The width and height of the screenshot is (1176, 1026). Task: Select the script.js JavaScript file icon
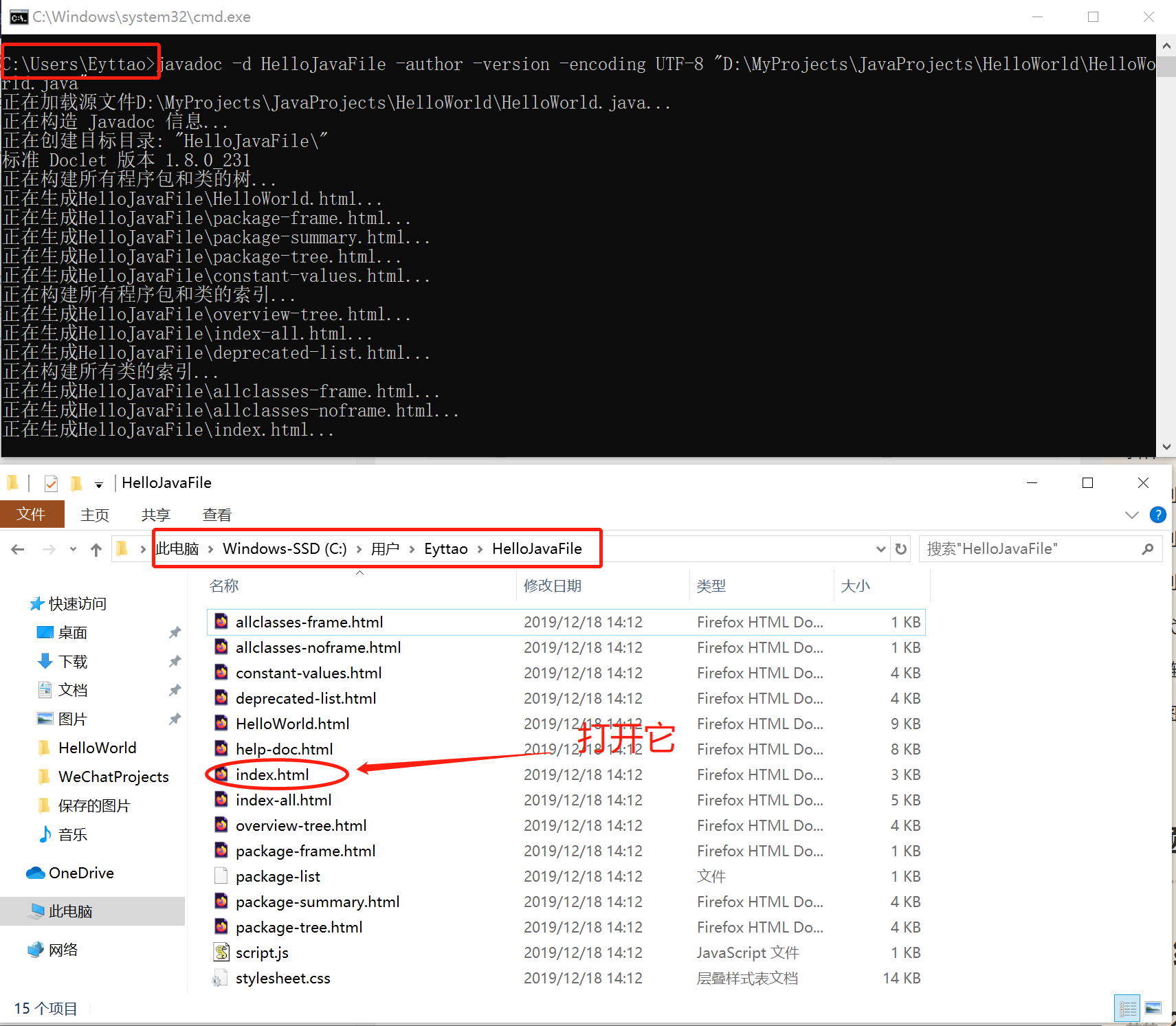click(221, 952)
